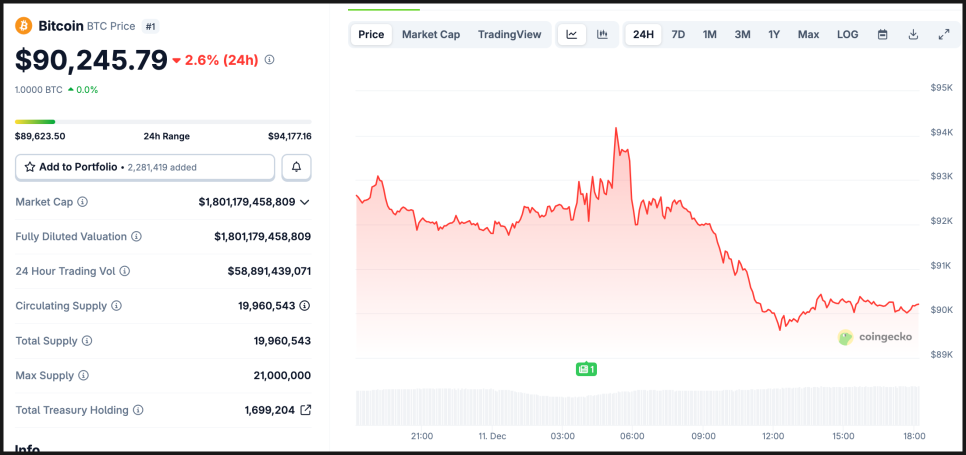Expand the Market Cap chevron
The width and height of the screenshot is (966, 455).
coord(305,202)
